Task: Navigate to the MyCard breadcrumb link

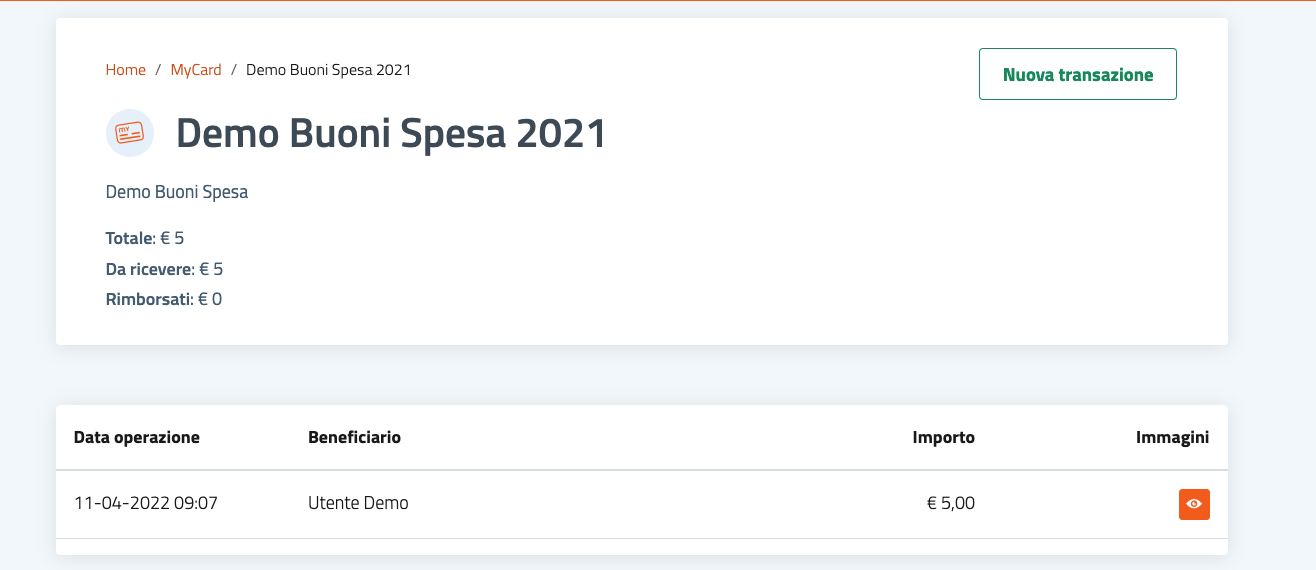Action: [x=196, y=70]
